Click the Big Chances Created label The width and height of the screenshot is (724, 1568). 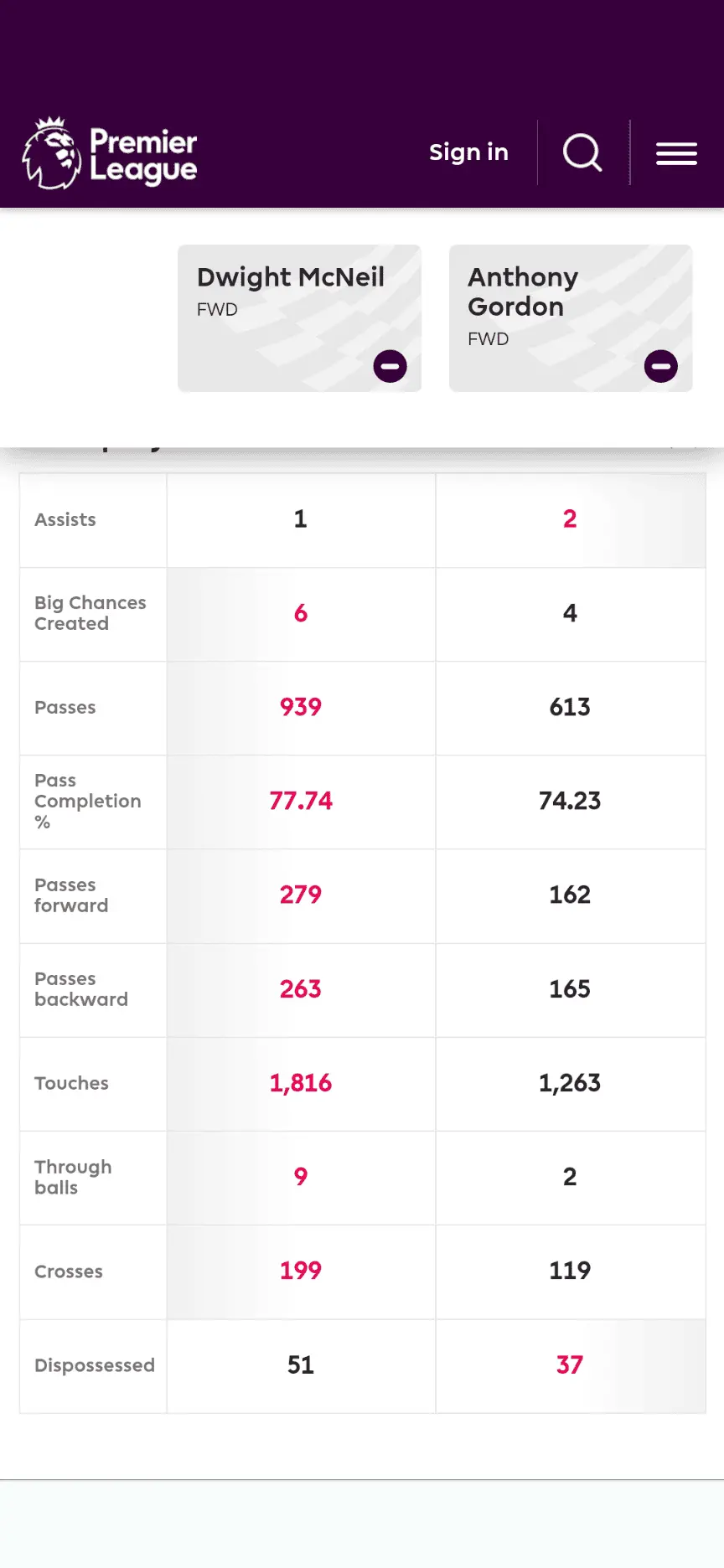pyautogui.click(x=90, y=613)
